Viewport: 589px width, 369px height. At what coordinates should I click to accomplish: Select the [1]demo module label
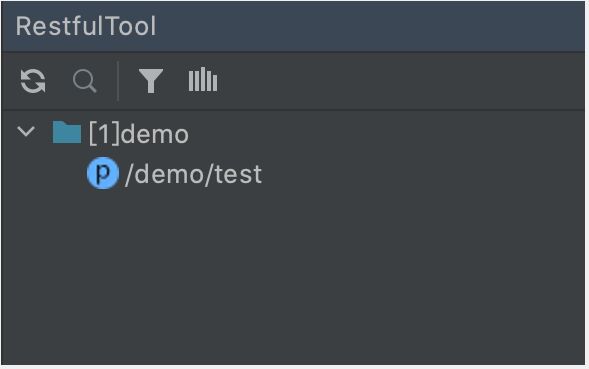click(x=139, y=133)
